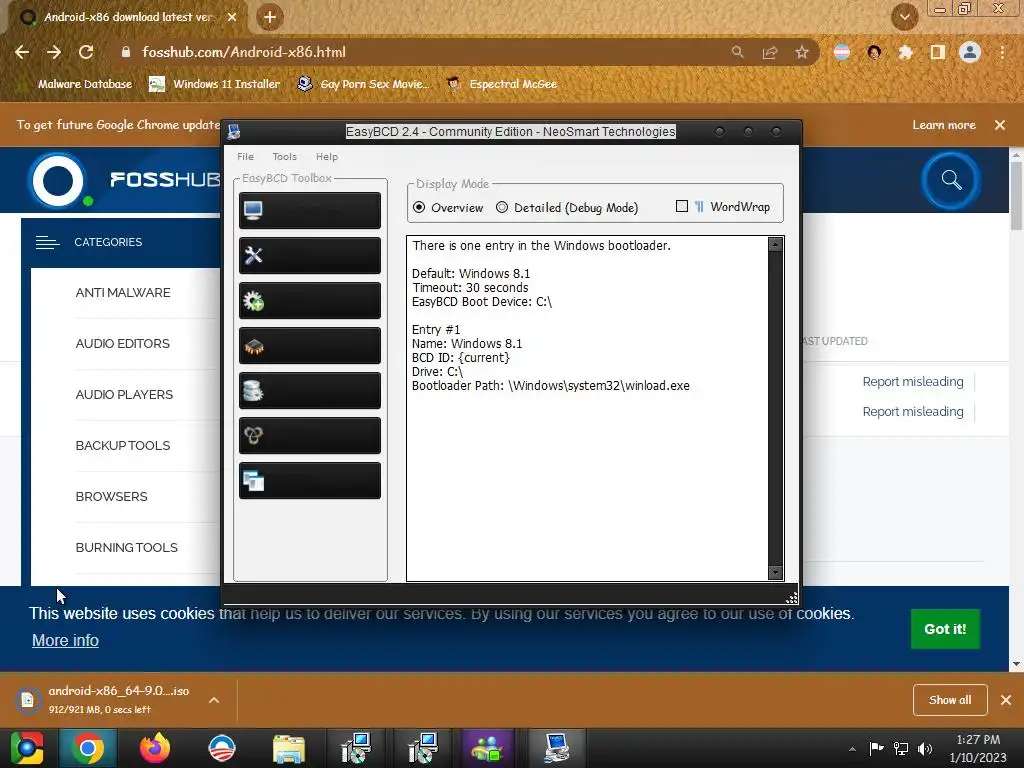Open Add New Entry via the gear-plus button
The image size is (1024, 768).
[x=310, y=300]
